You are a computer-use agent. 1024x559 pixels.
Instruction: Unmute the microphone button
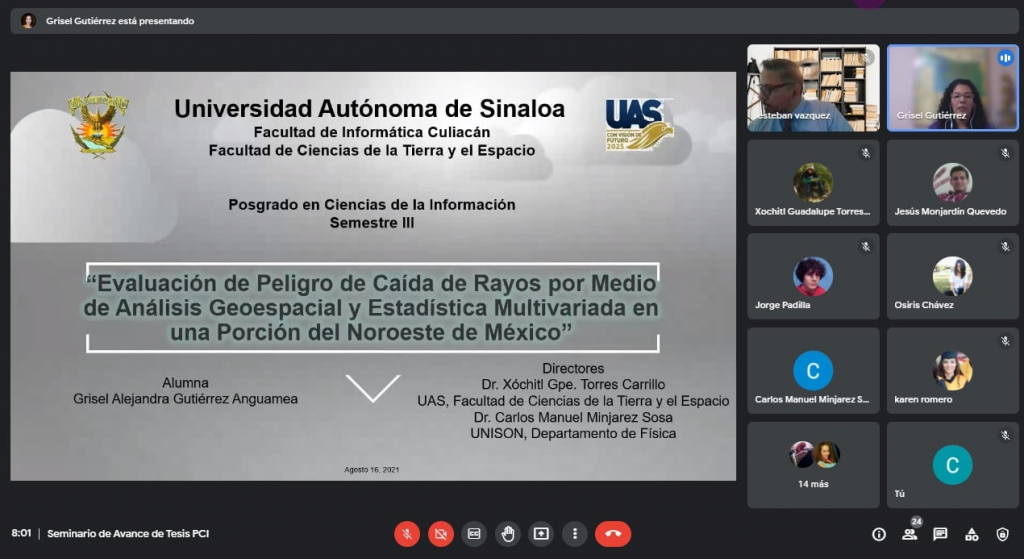[406, 534]
